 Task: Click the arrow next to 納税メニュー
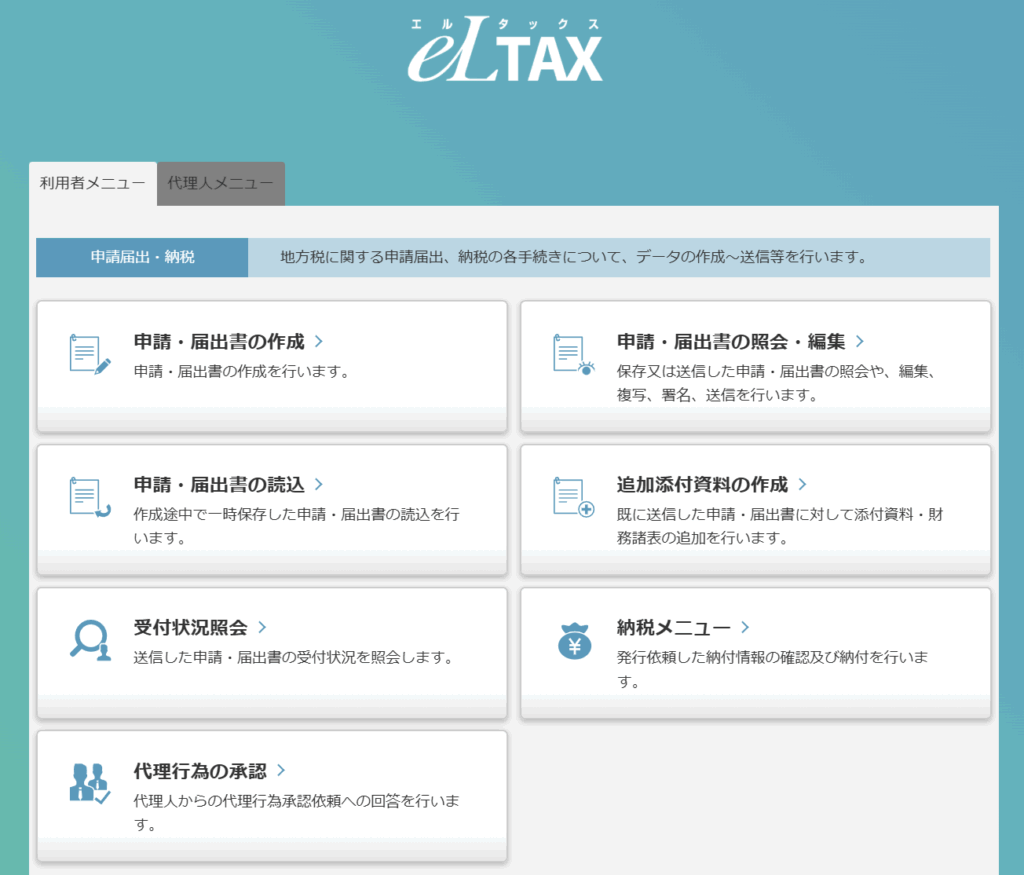coord(745,627)
